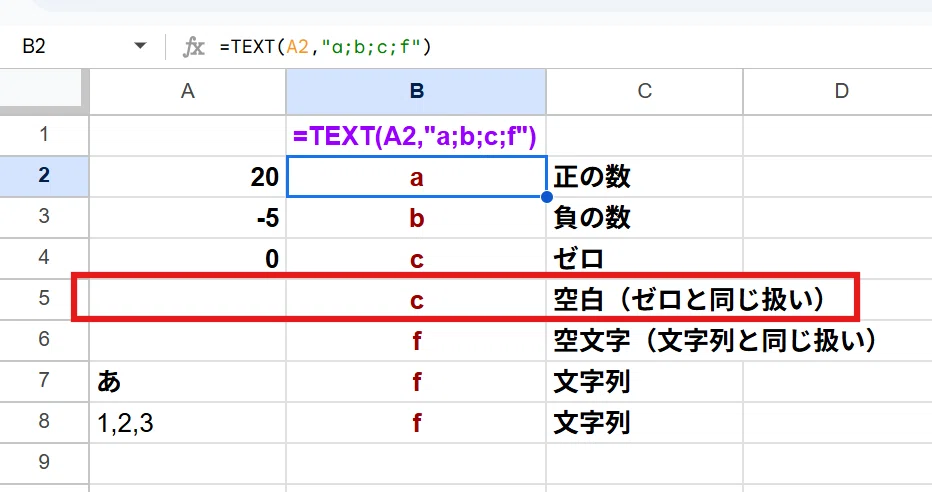This screenshot has height=492, width=932.
Task: Click cell A7 containing あ
Action: (188, 381)
